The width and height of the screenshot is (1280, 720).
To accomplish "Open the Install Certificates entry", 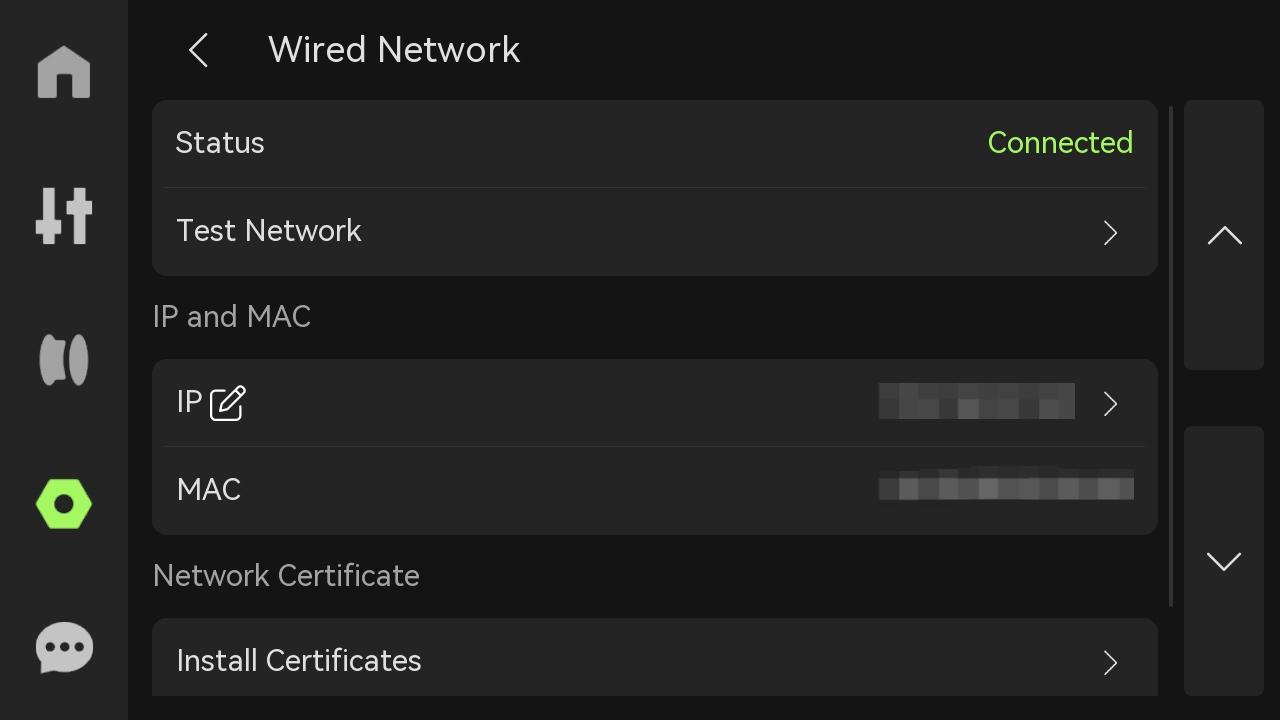I will click(655, 658).
